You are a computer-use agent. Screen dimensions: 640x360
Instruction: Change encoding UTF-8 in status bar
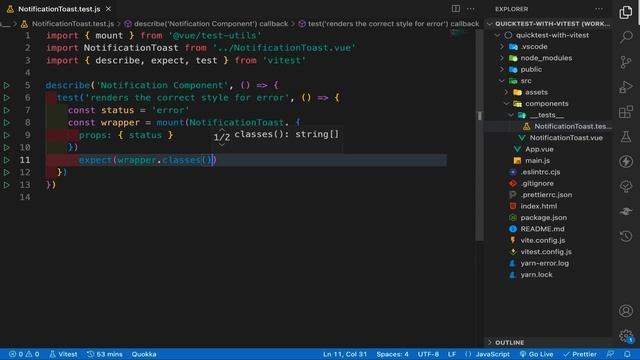[x=428, y=354]
